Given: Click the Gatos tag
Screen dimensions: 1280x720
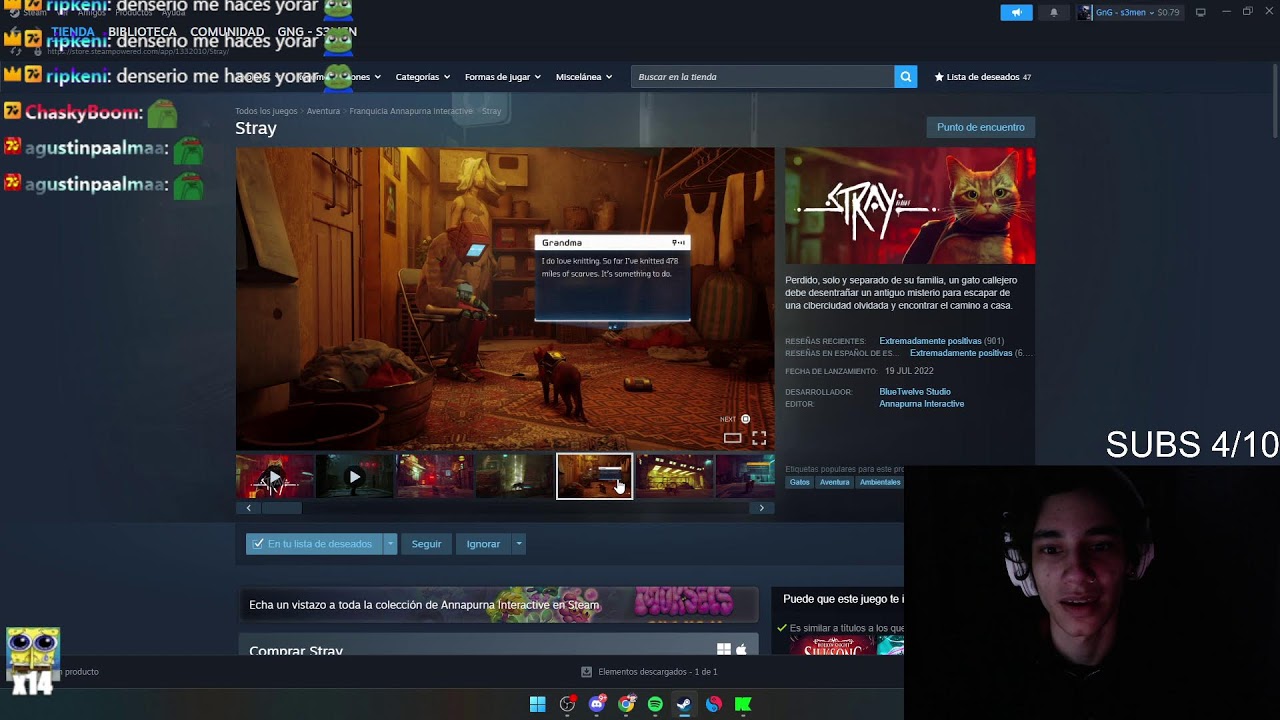Looking at the screenshot, I should pos(800,482).
